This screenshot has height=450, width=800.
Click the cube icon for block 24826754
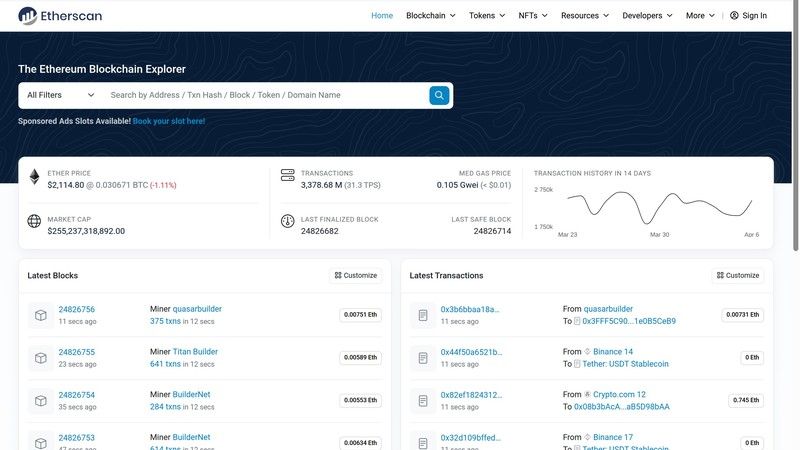[x=41, y=401]
